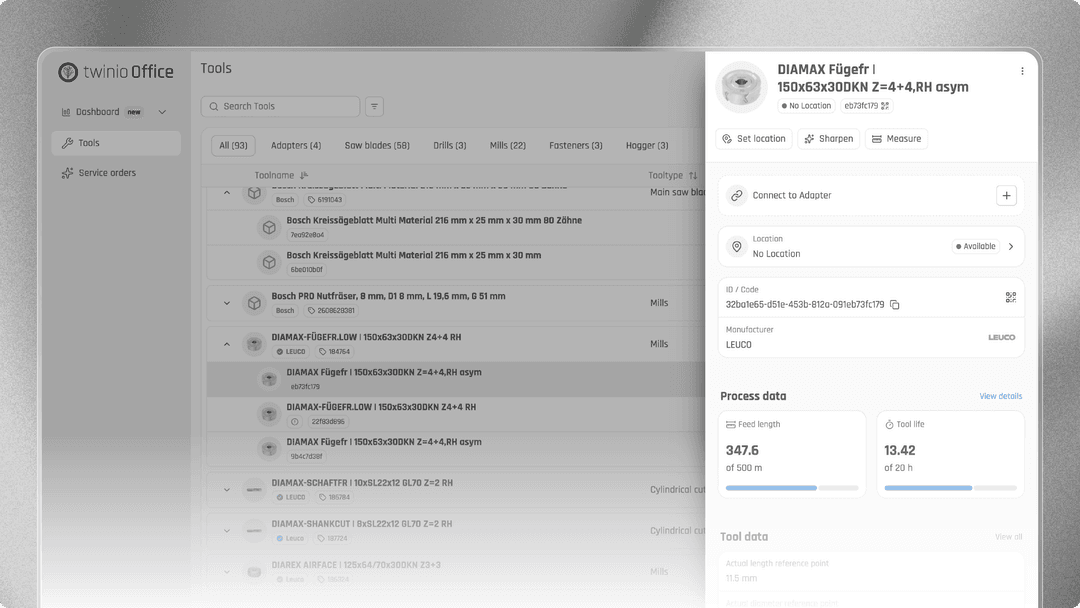This screenshot has height=608, width=1080.
Task: Expand the DIAREX AIRFACE row
Action: [227, 572]
